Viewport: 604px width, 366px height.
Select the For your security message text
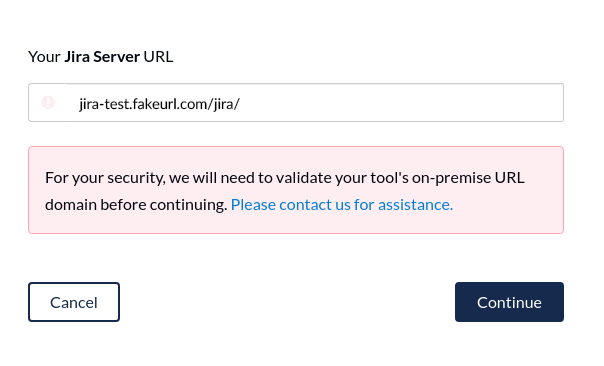click(285, 191)
